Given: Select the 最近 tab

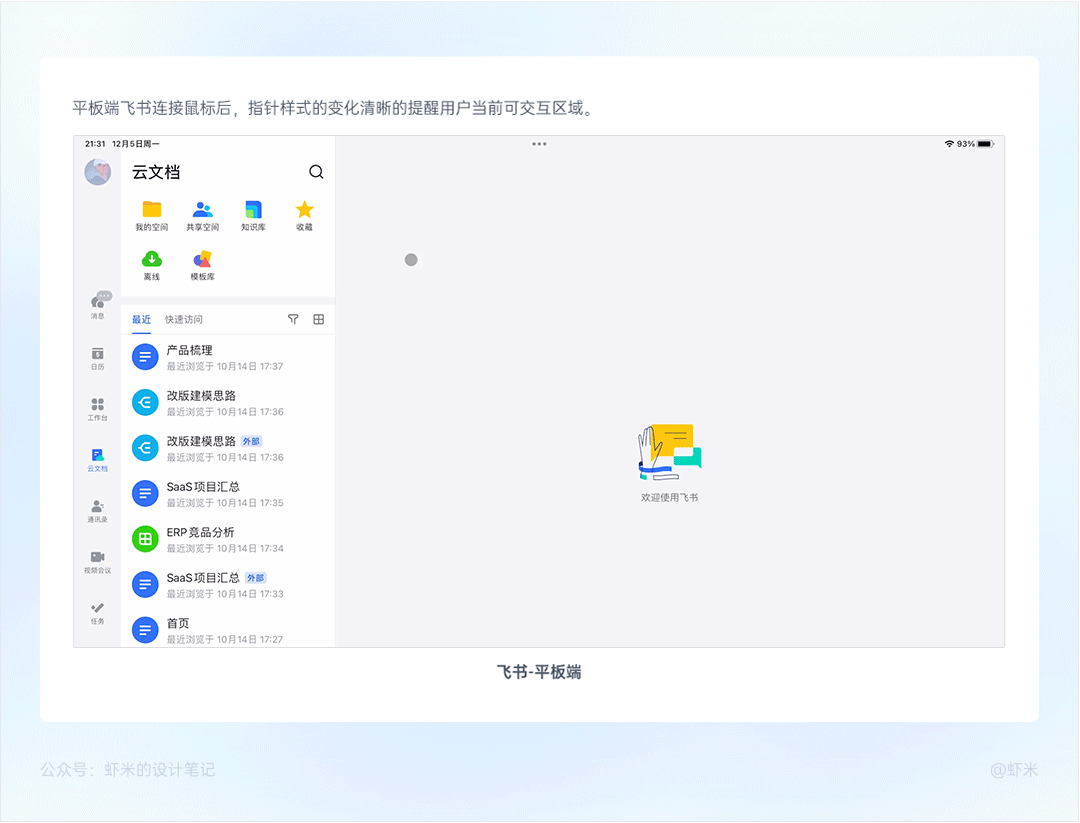Looking at the screenshot, I should (141, 320).
